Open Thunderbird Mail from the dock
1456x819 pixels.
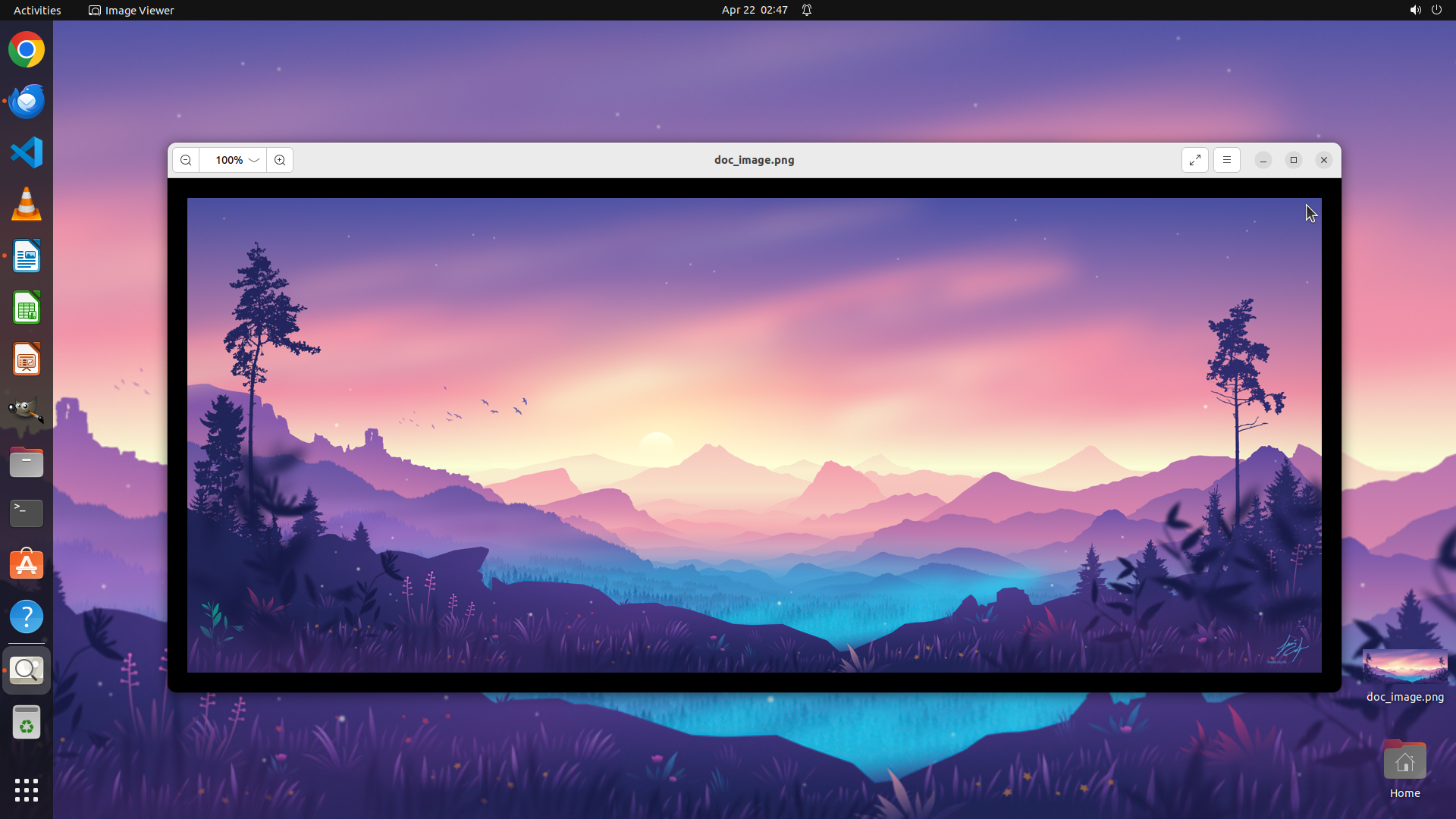point(27,102)
